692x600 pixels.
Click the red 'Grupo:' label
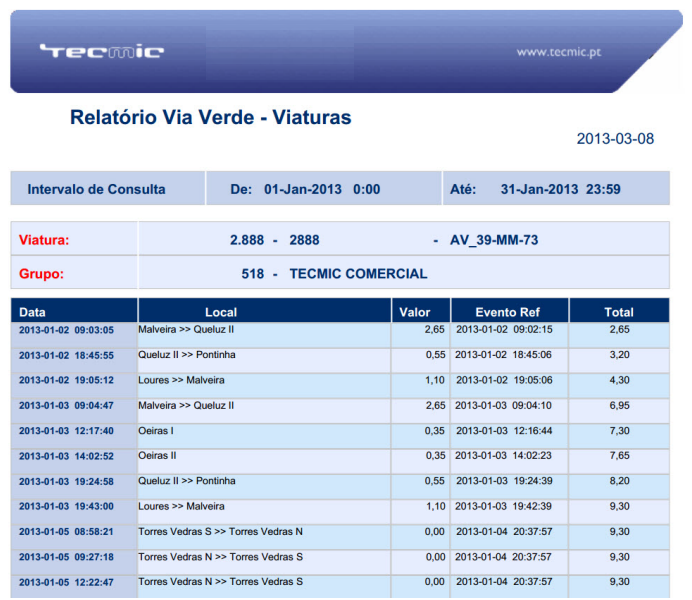tap(41, 274)
